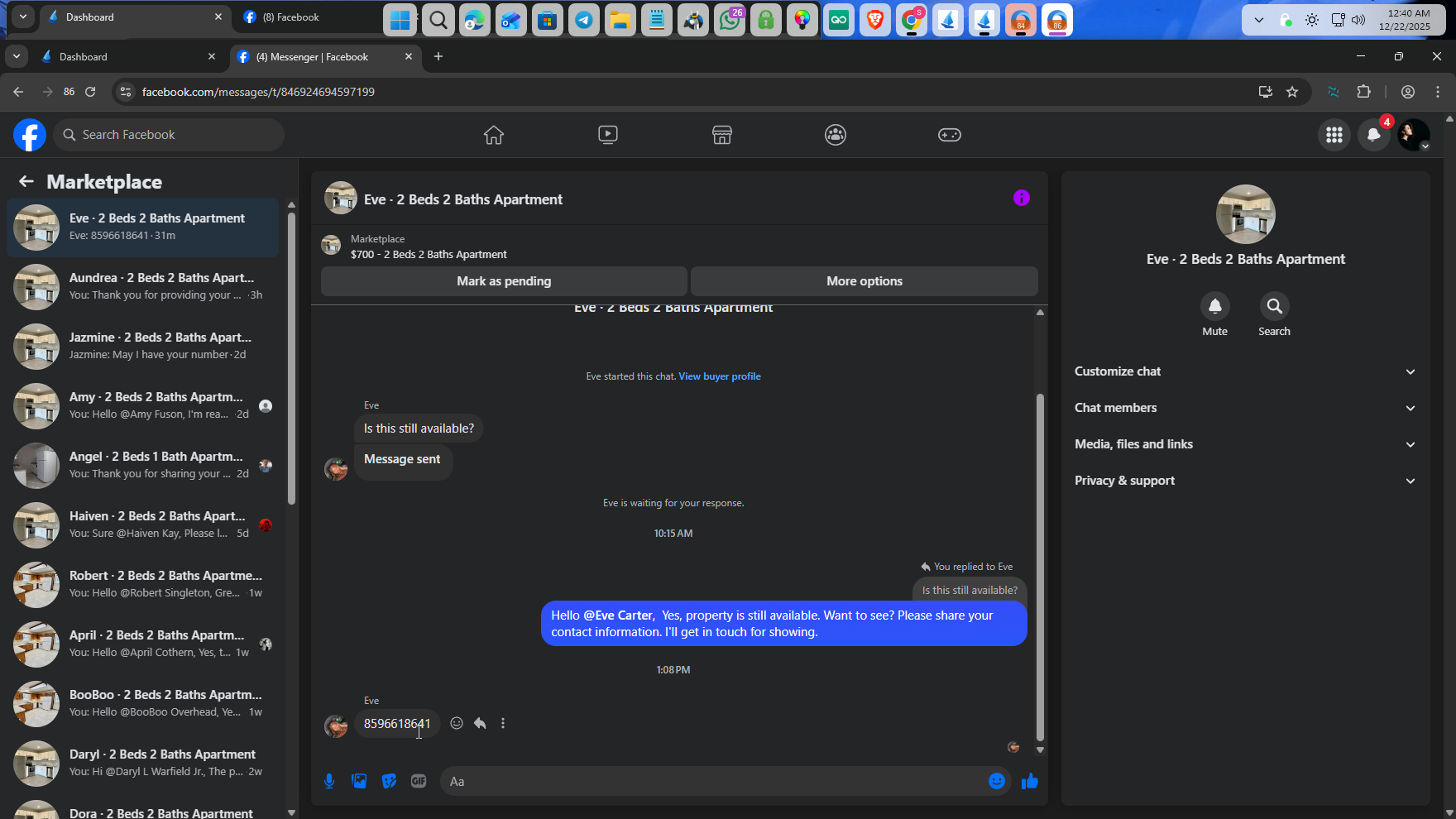Open the Windows Start menu
The width and height of the screenshot is (1456, 819).
400,20
